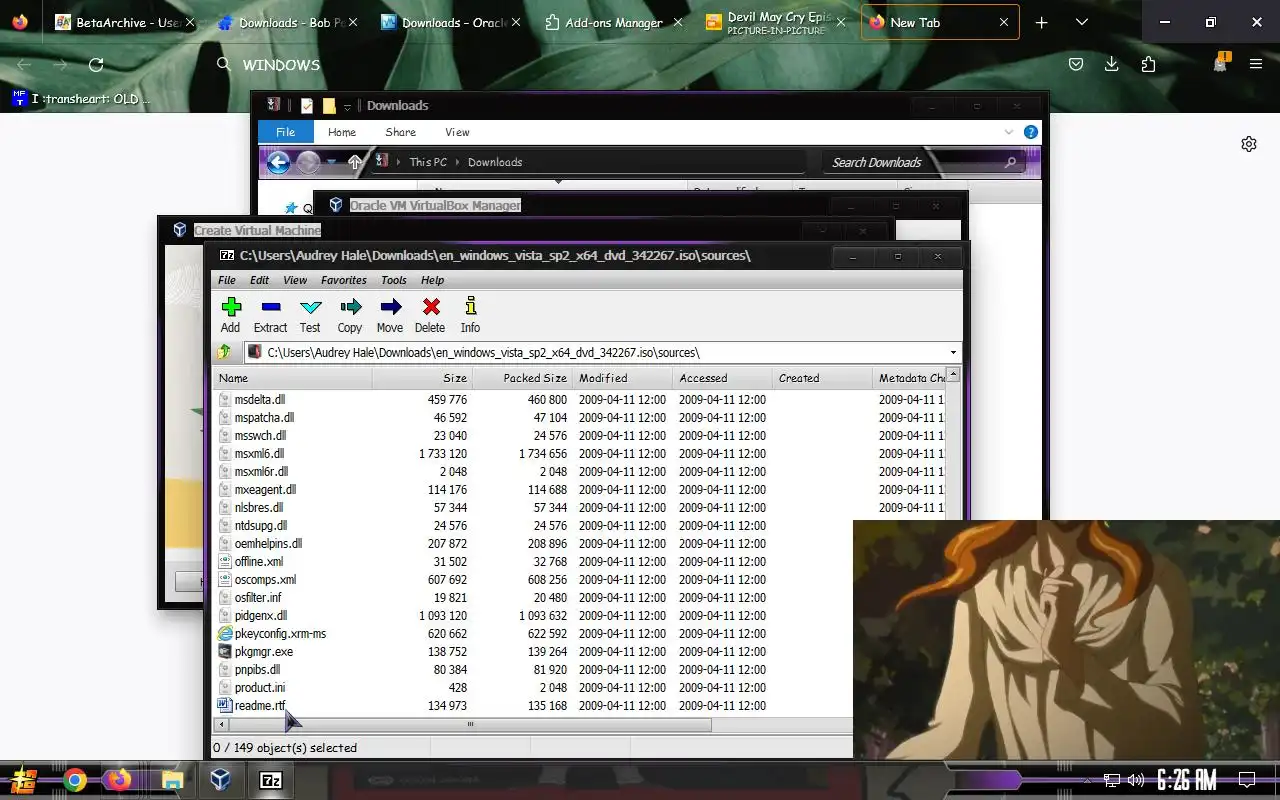The width and height of the screenshot is (1280, 800).
Task: Open the 7-Zip Tools menu
Action: point(394,280)
